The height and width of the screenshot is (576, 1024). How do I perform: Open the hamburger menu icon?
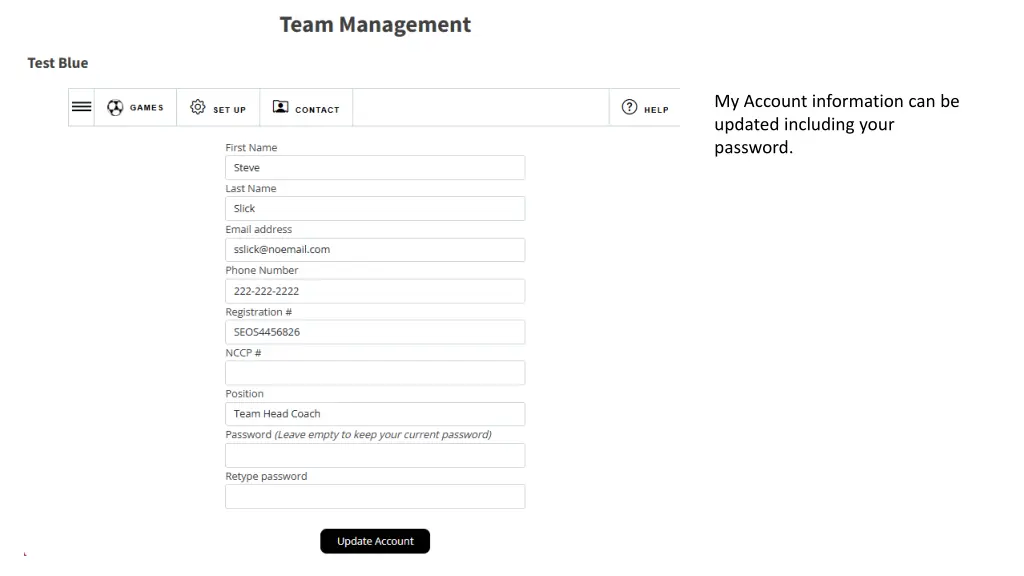click(x=82, y=106)
